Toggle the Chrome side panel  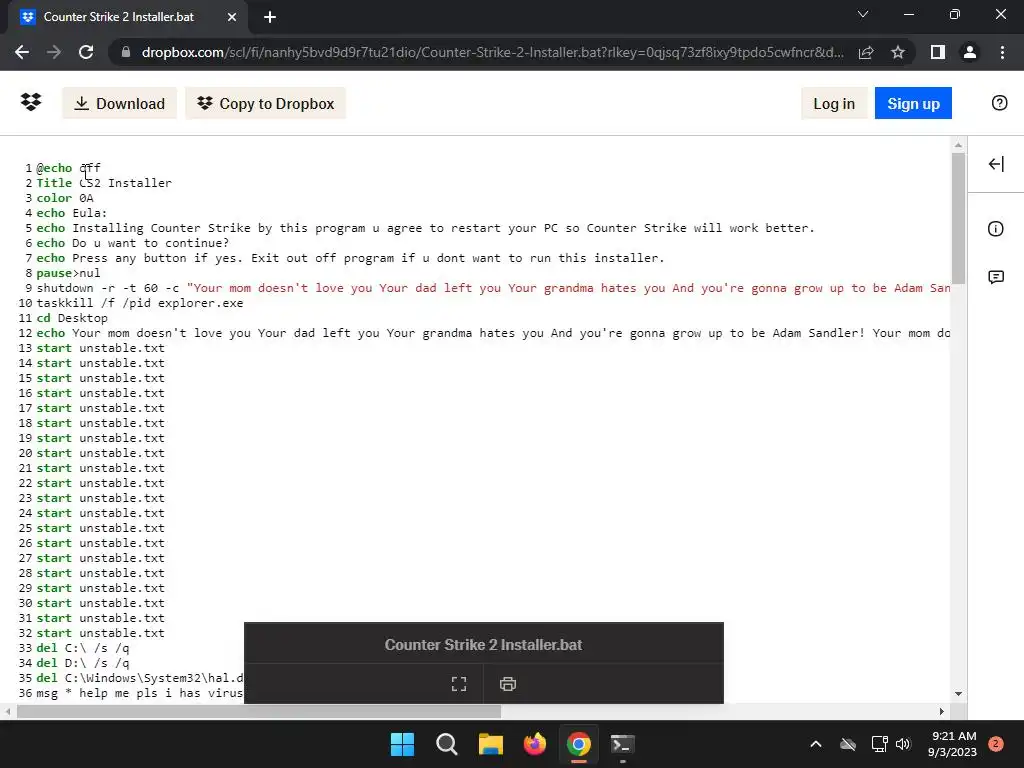pos(938,52)
